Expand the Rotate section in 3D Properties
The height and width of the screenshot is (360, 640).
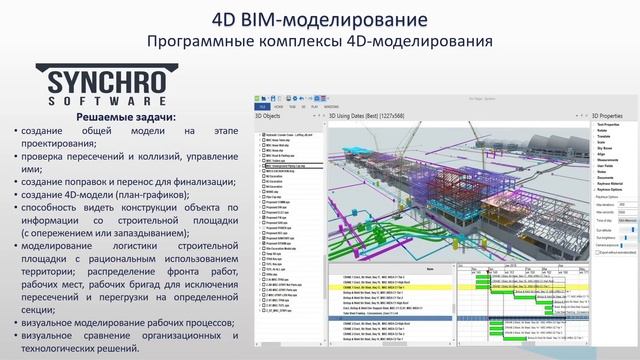pos(602,131)
